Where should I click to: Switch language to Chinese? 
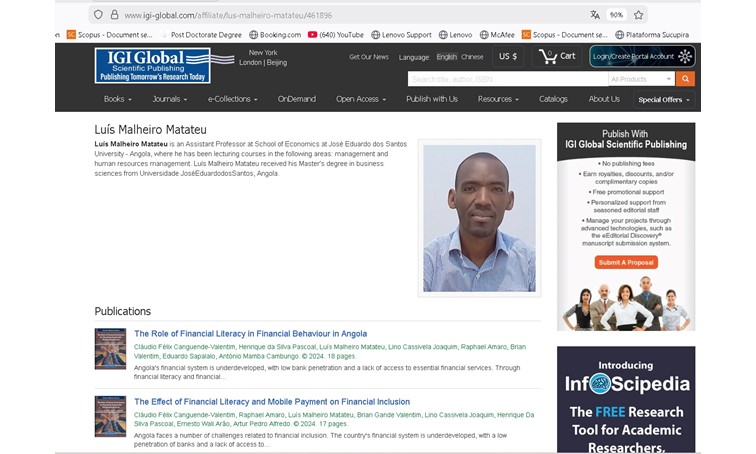click(472, 57)
